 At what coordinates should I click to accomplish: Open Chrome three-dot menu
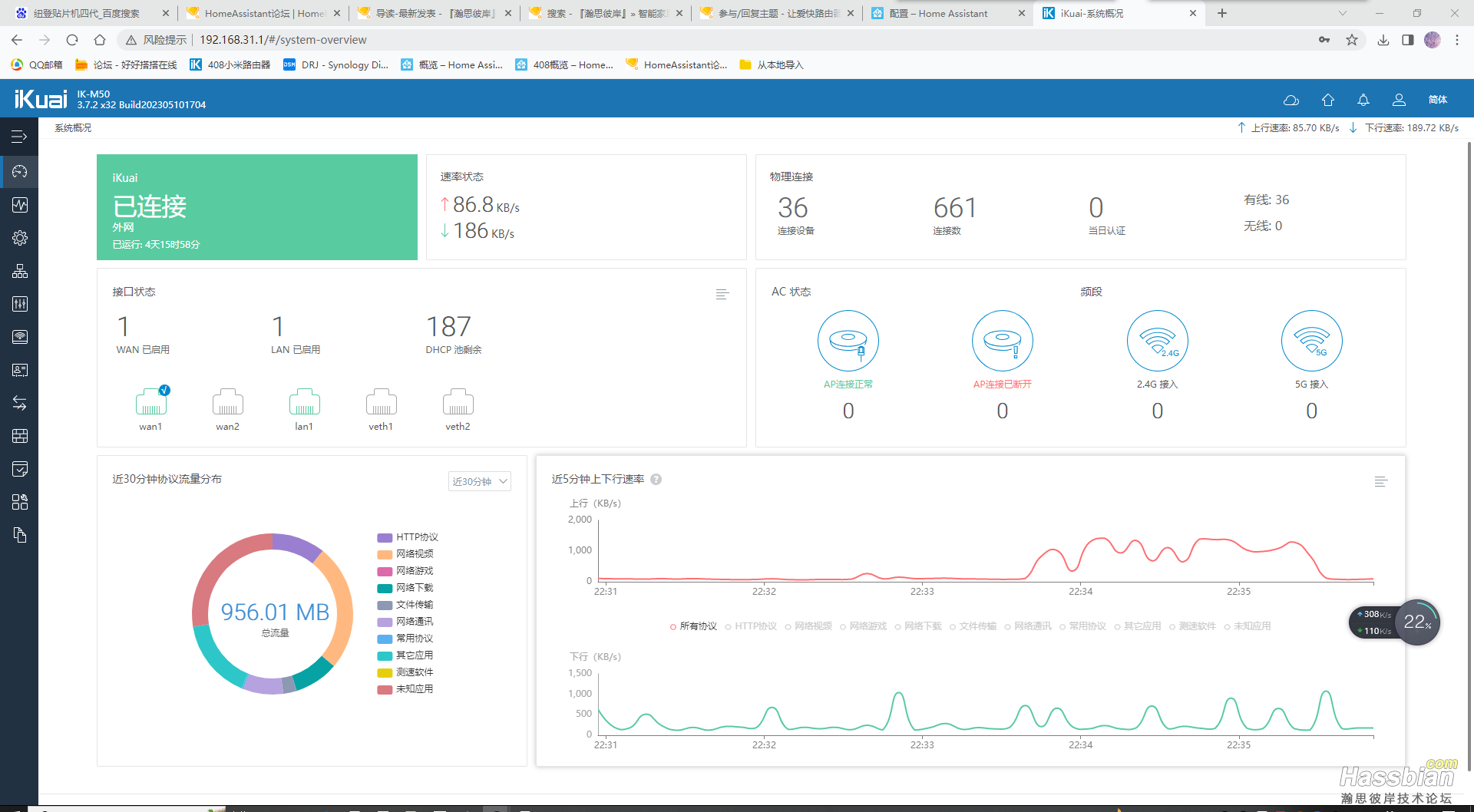click(x=1457, y=40)
